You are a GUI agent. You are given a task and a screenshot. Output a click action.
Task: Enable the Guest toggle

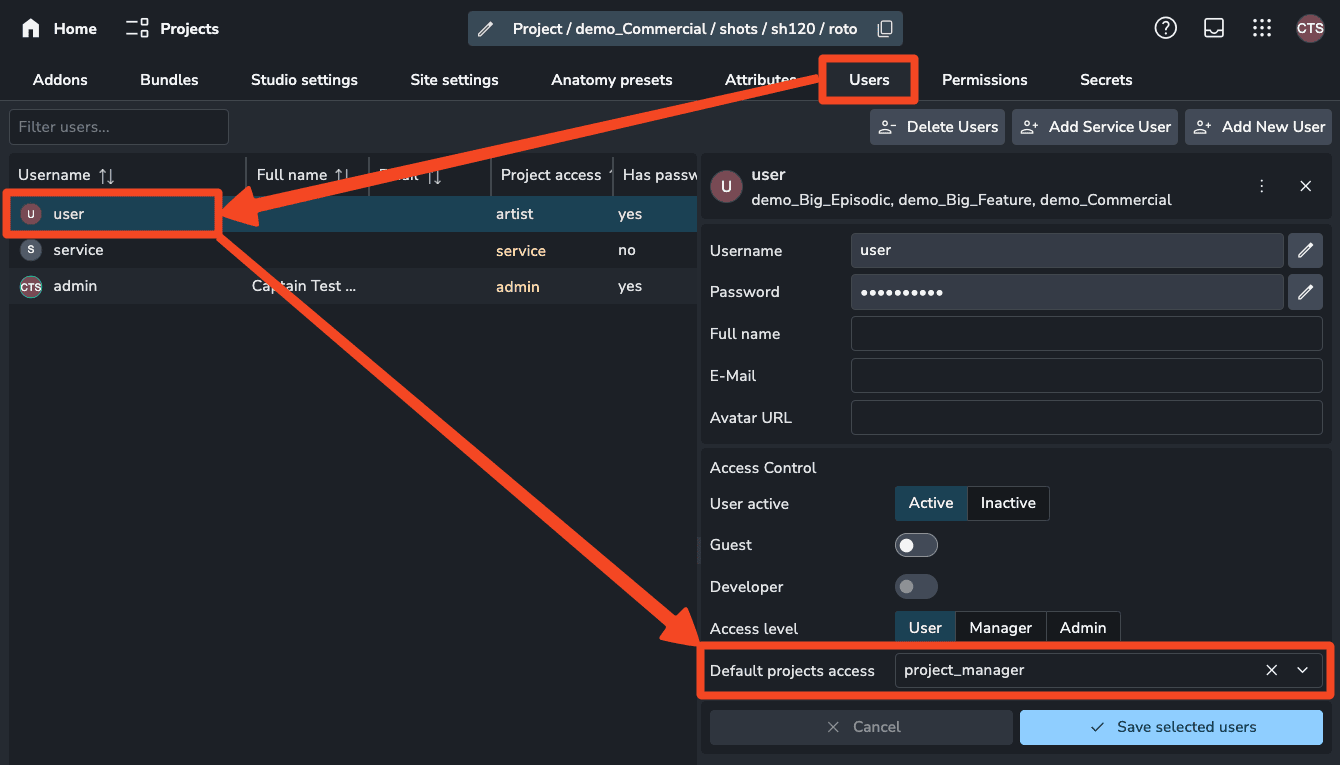(x=916, y=545)
